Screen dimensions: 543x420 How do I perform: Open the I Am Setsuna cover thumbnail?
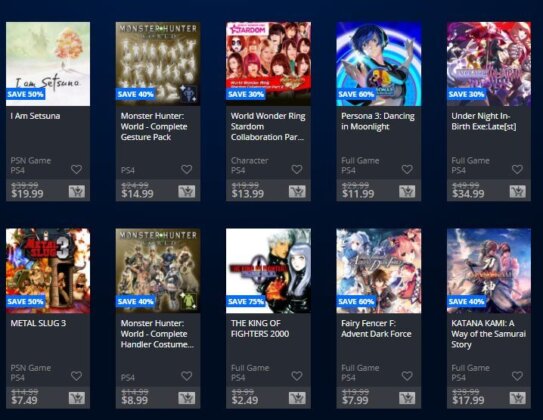48,64
